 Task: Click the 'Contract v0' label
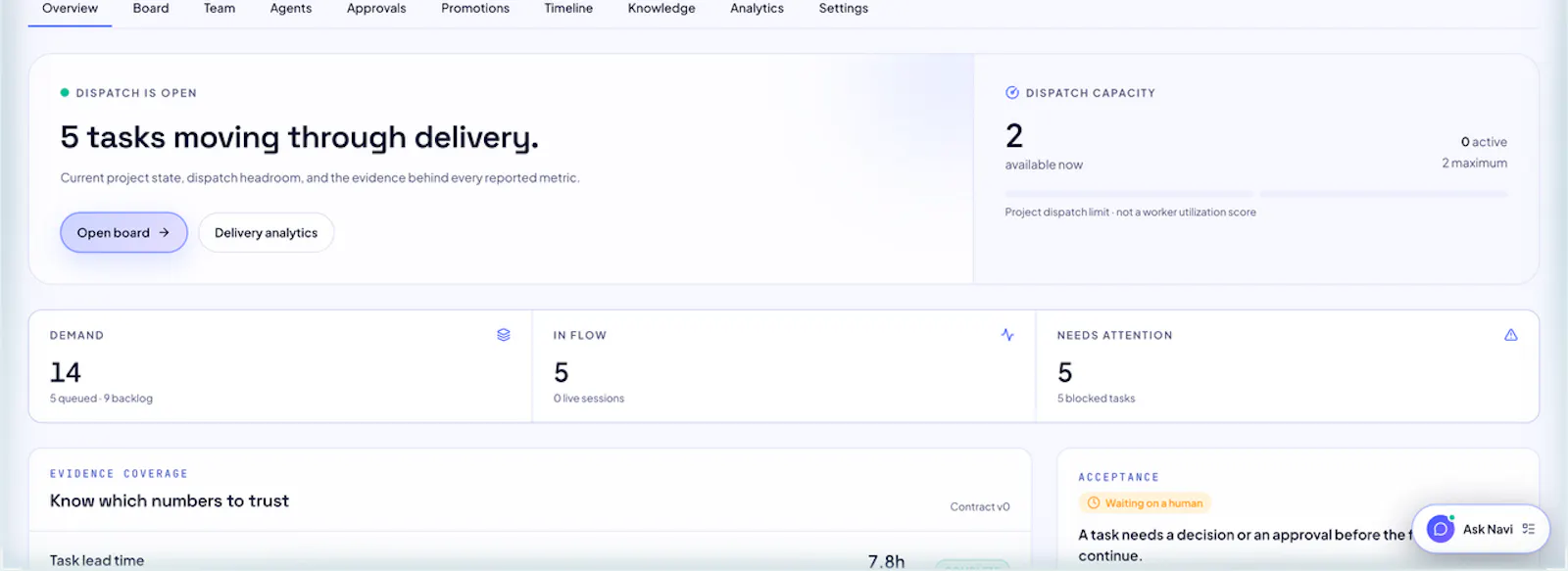tap(980, 506)
